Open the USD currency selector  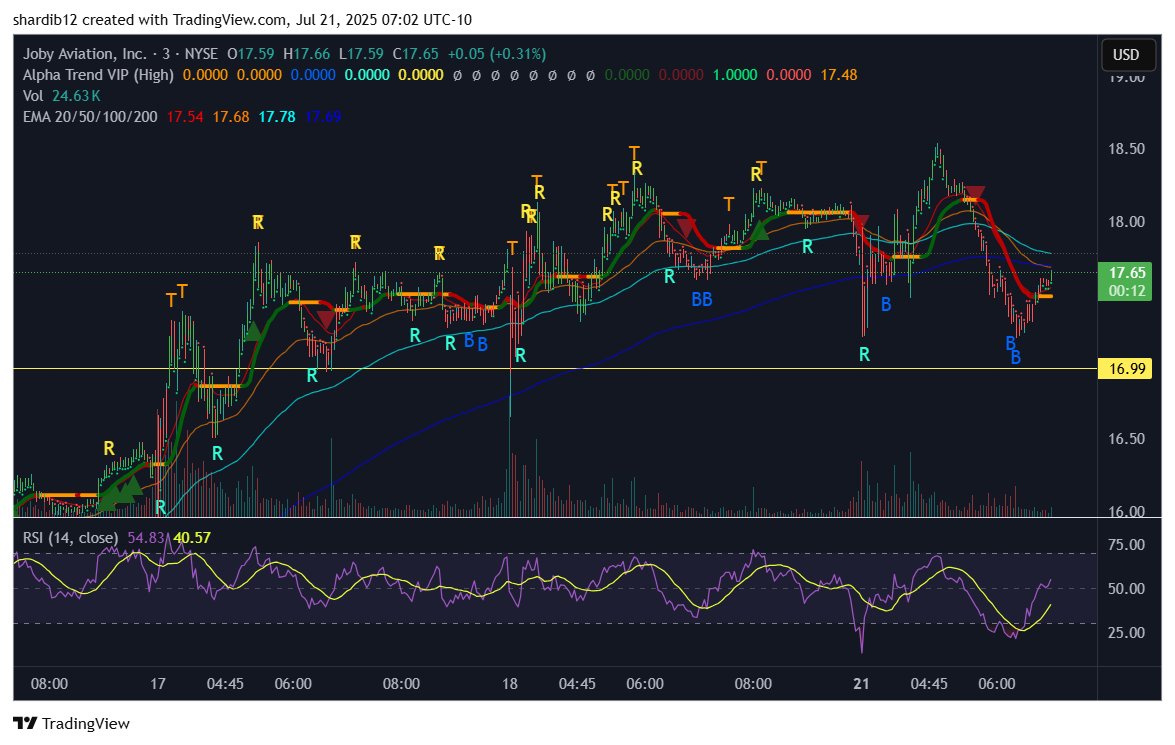click(1126, 55)
